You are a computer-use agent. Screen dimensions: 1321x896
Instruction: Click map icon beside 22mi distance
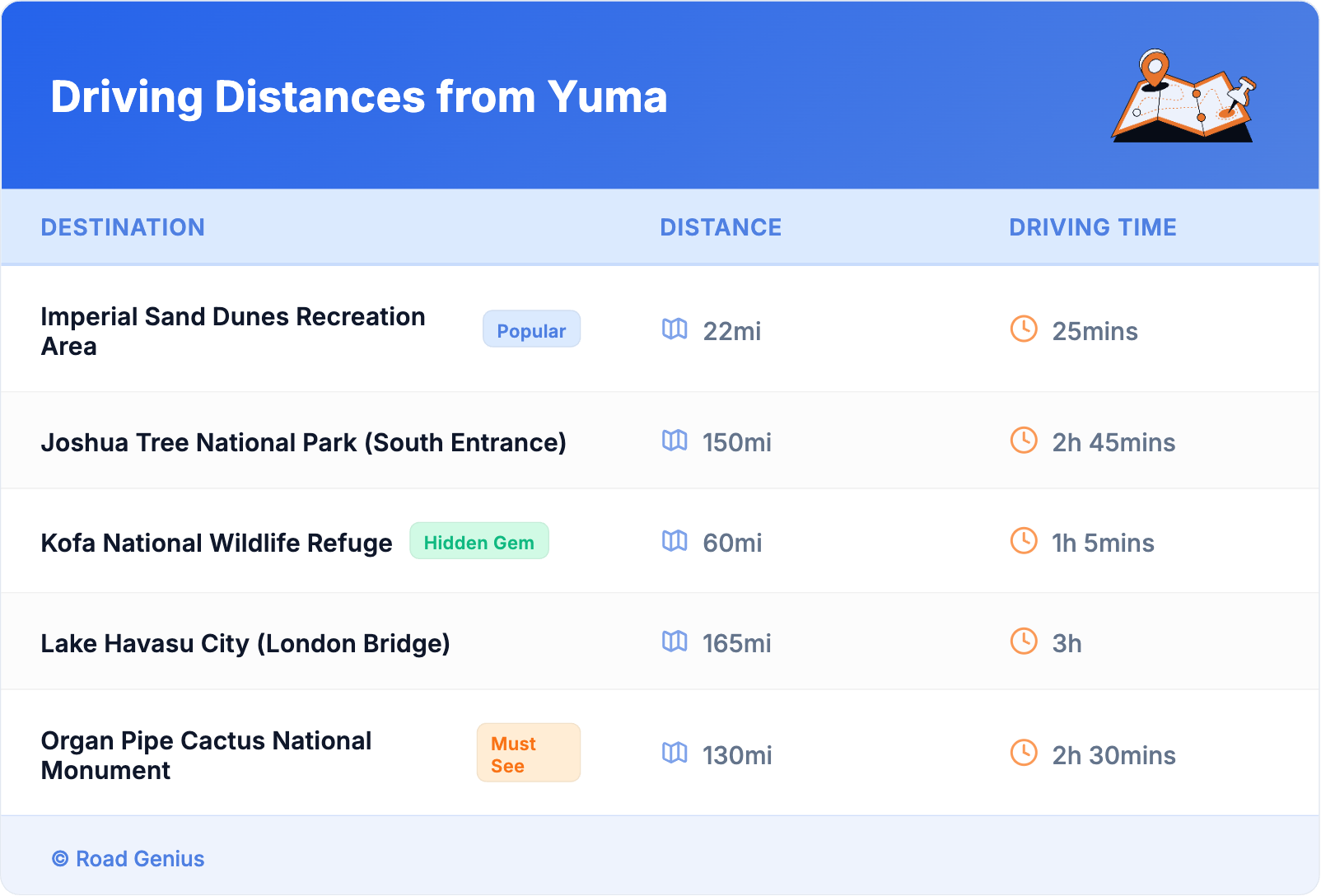pyautogui.click(x=675, y=329)
